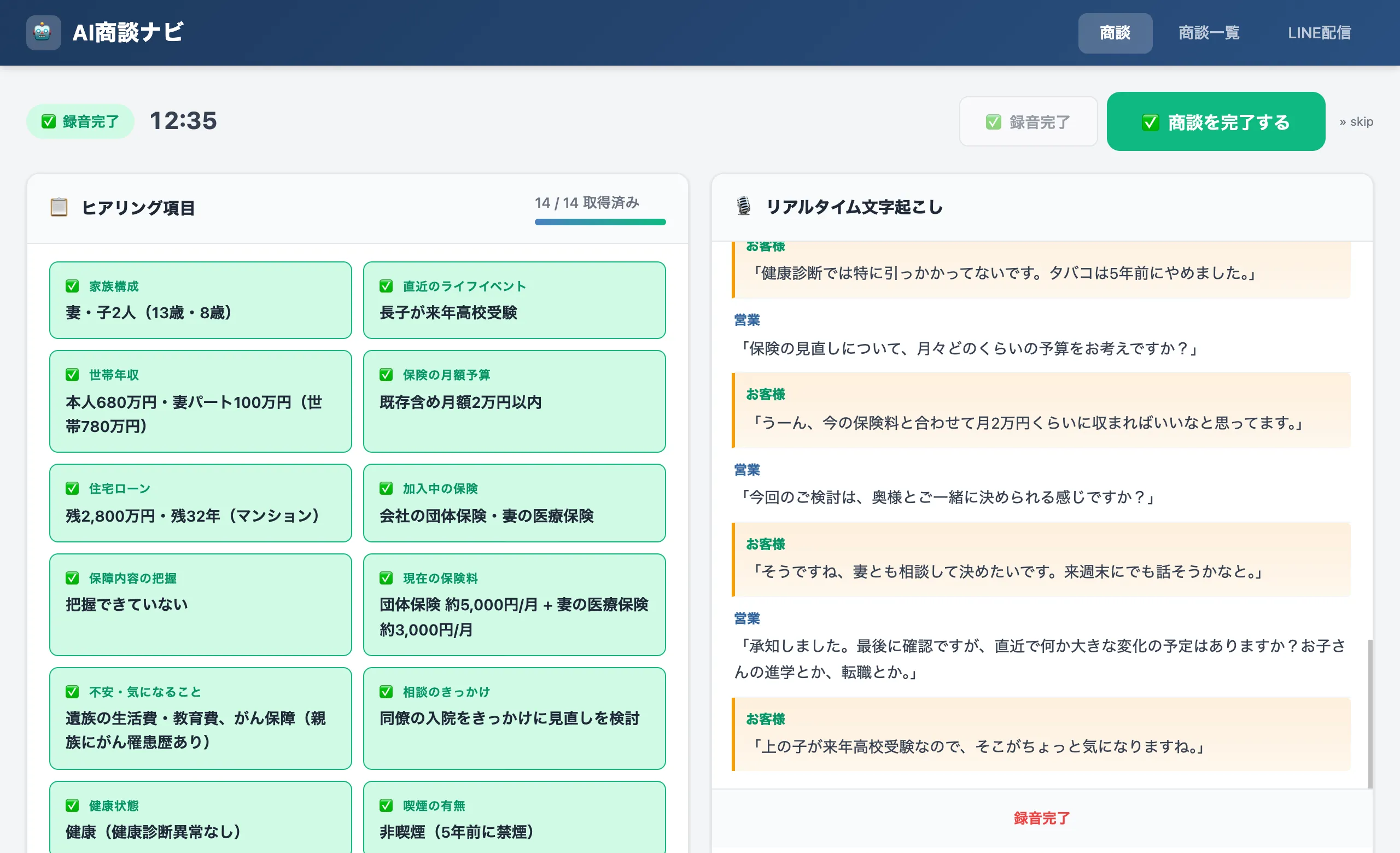
Task: Click the checkmark icon inside 商談を完了する button
Action: pos(1151,121)
